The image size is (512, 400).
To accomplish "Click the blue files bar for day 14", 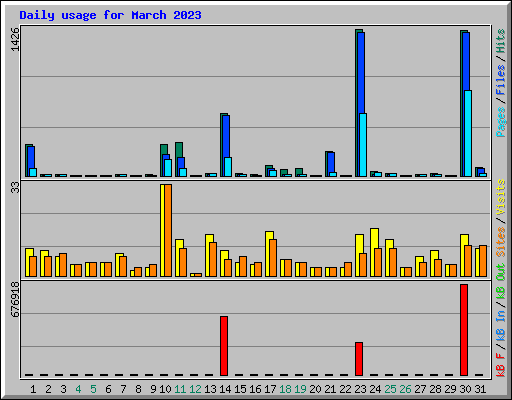I will point(226,136).
